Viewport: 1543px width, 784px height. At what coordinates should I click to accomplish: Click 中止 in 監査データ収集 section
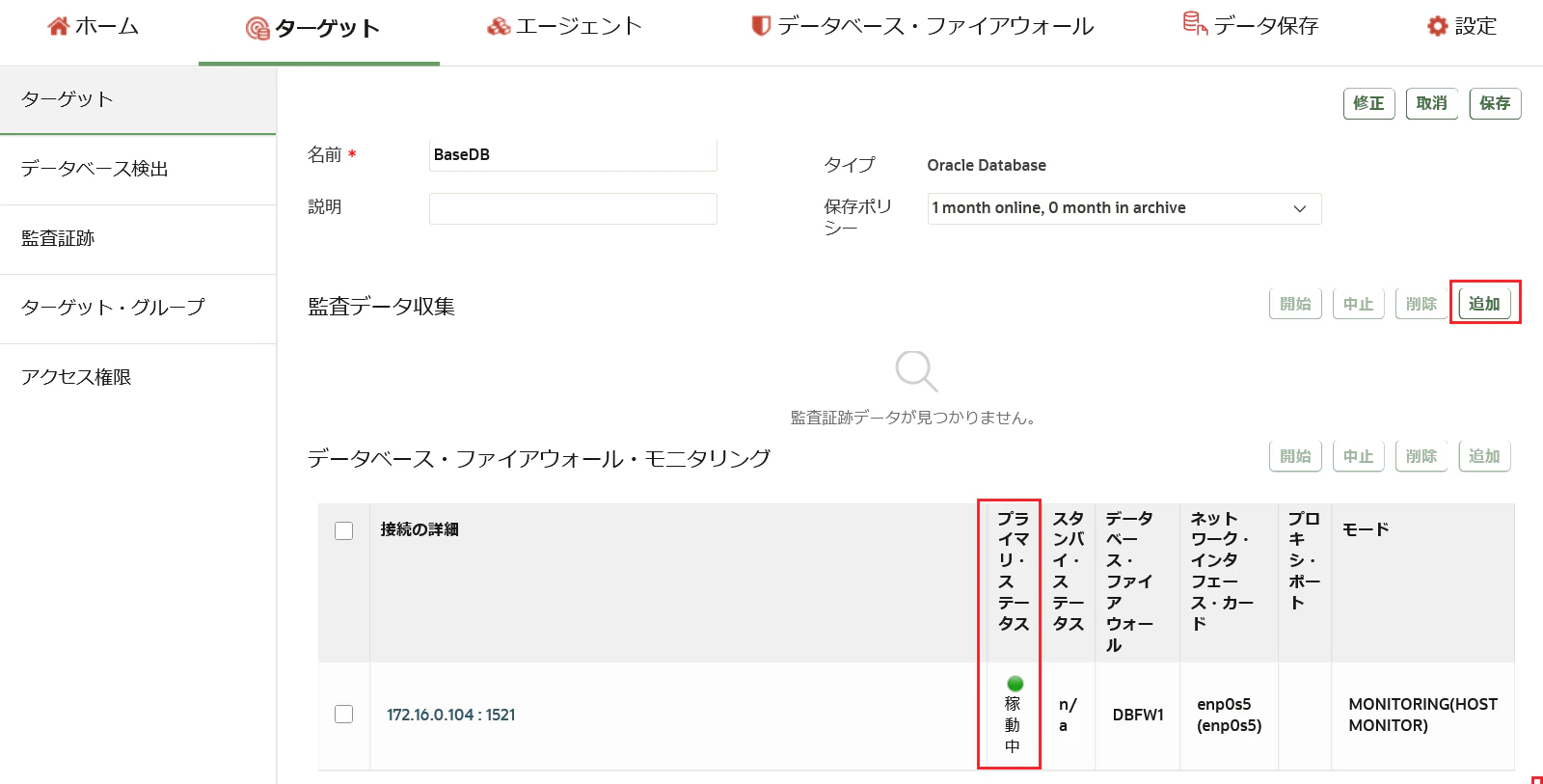tap(1358, 304)
